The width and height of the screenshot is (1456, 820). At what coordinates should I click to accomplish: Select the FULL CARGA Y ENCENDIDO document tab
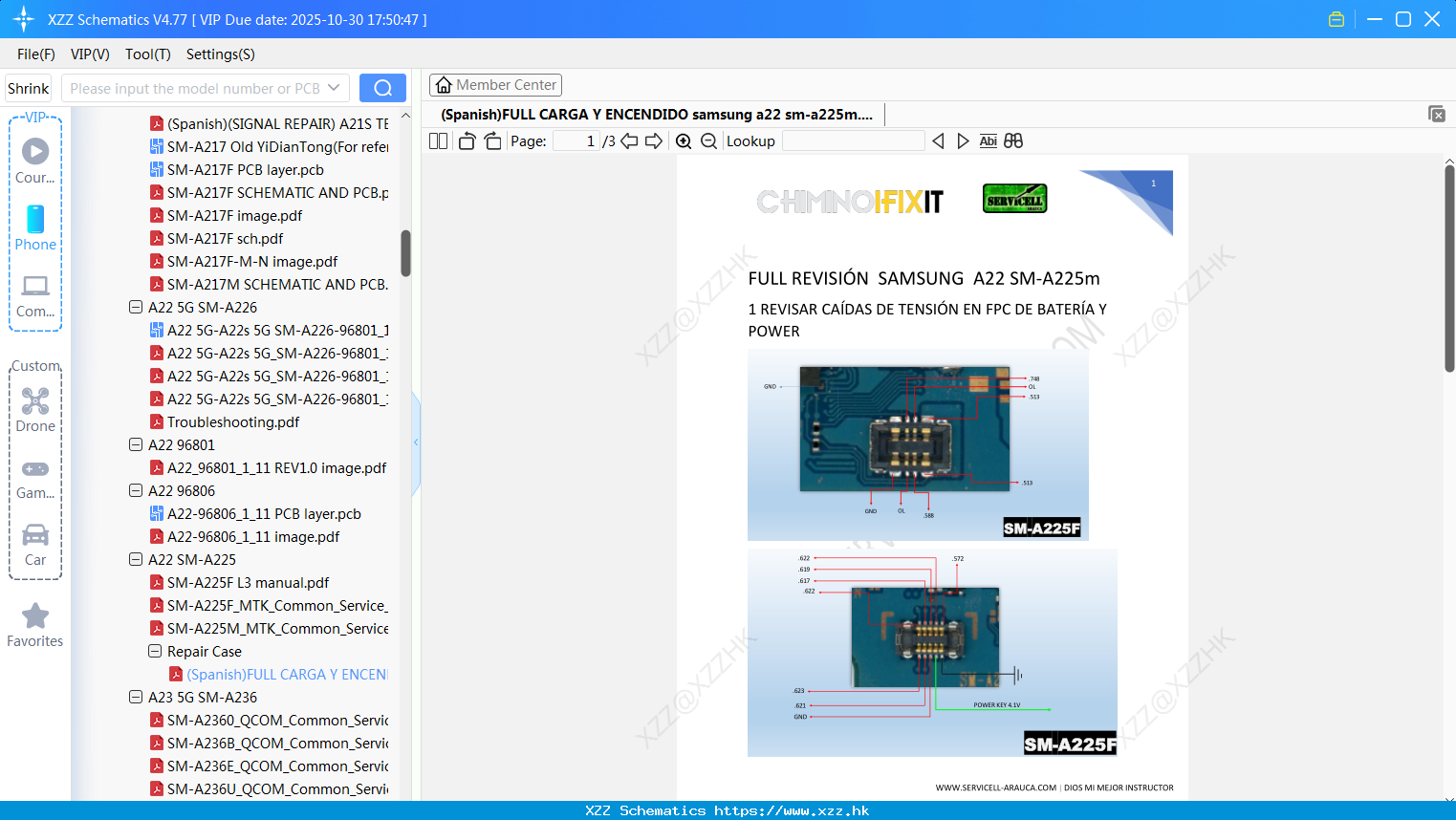(x=657, y=115)
